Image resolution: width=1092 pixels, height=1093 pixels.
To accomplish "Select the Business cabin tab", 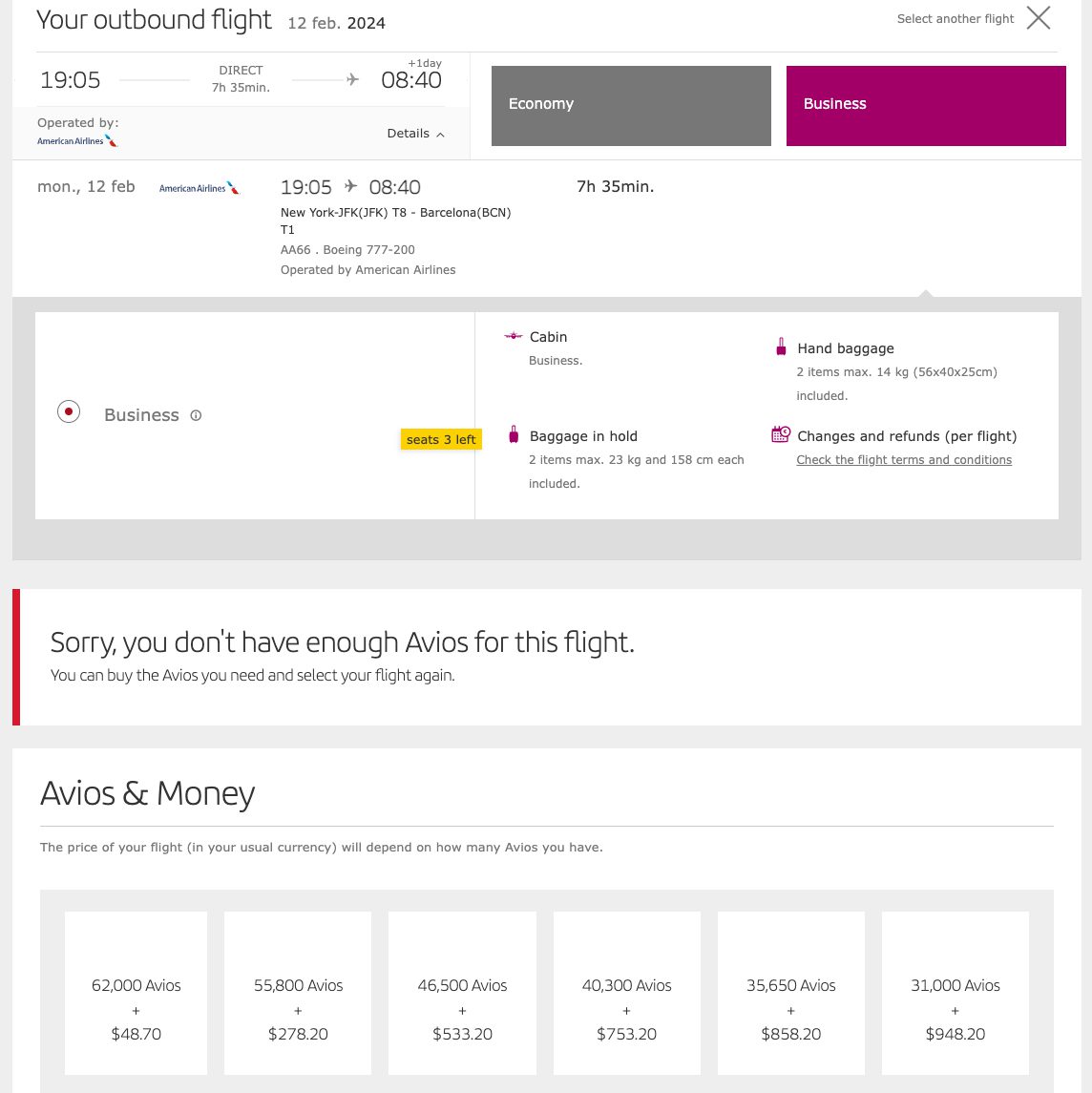I will 925,105.
